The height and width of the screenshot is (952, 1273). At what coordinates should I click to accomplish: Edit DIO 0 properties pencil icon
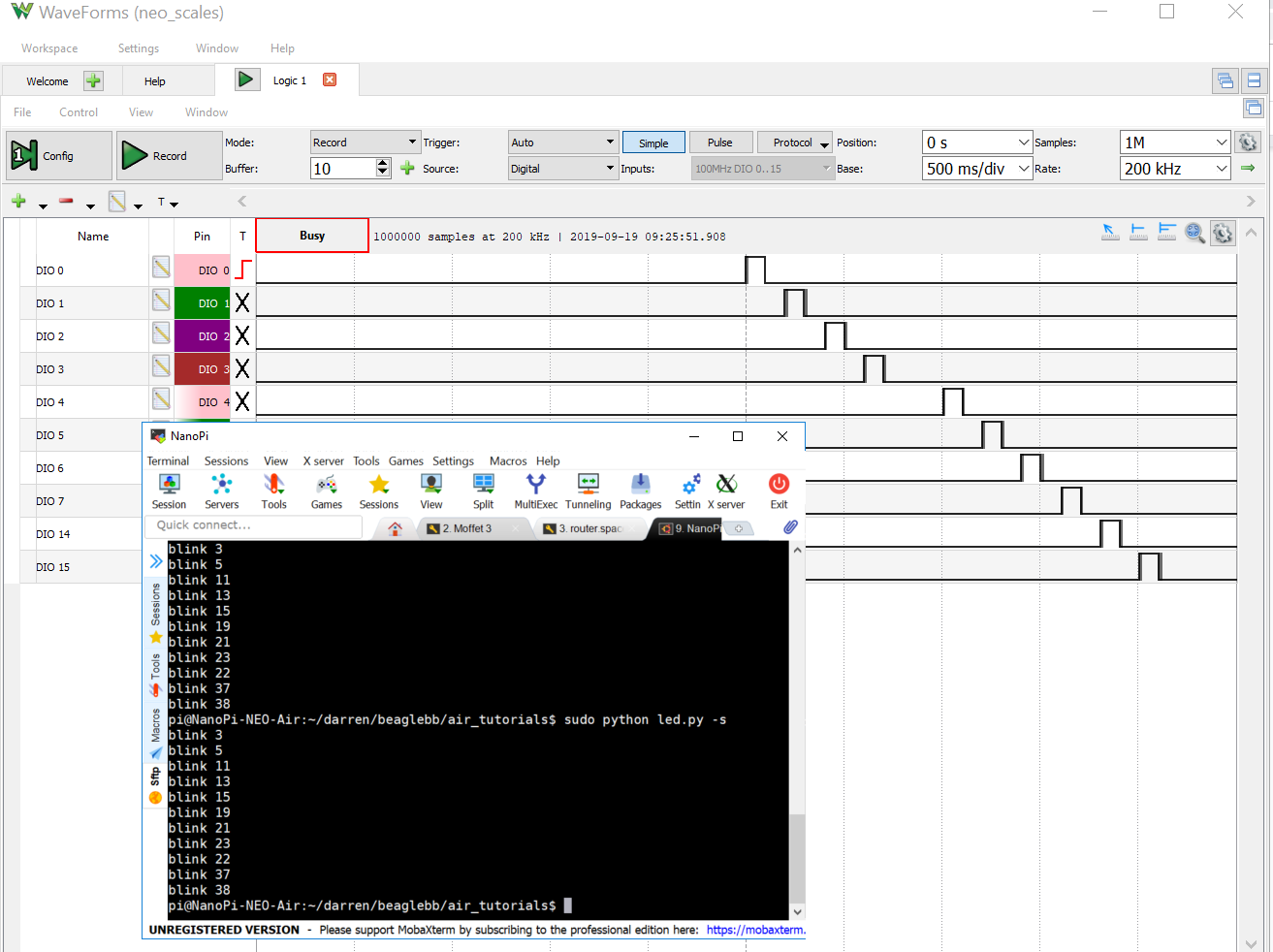(161, 267)
